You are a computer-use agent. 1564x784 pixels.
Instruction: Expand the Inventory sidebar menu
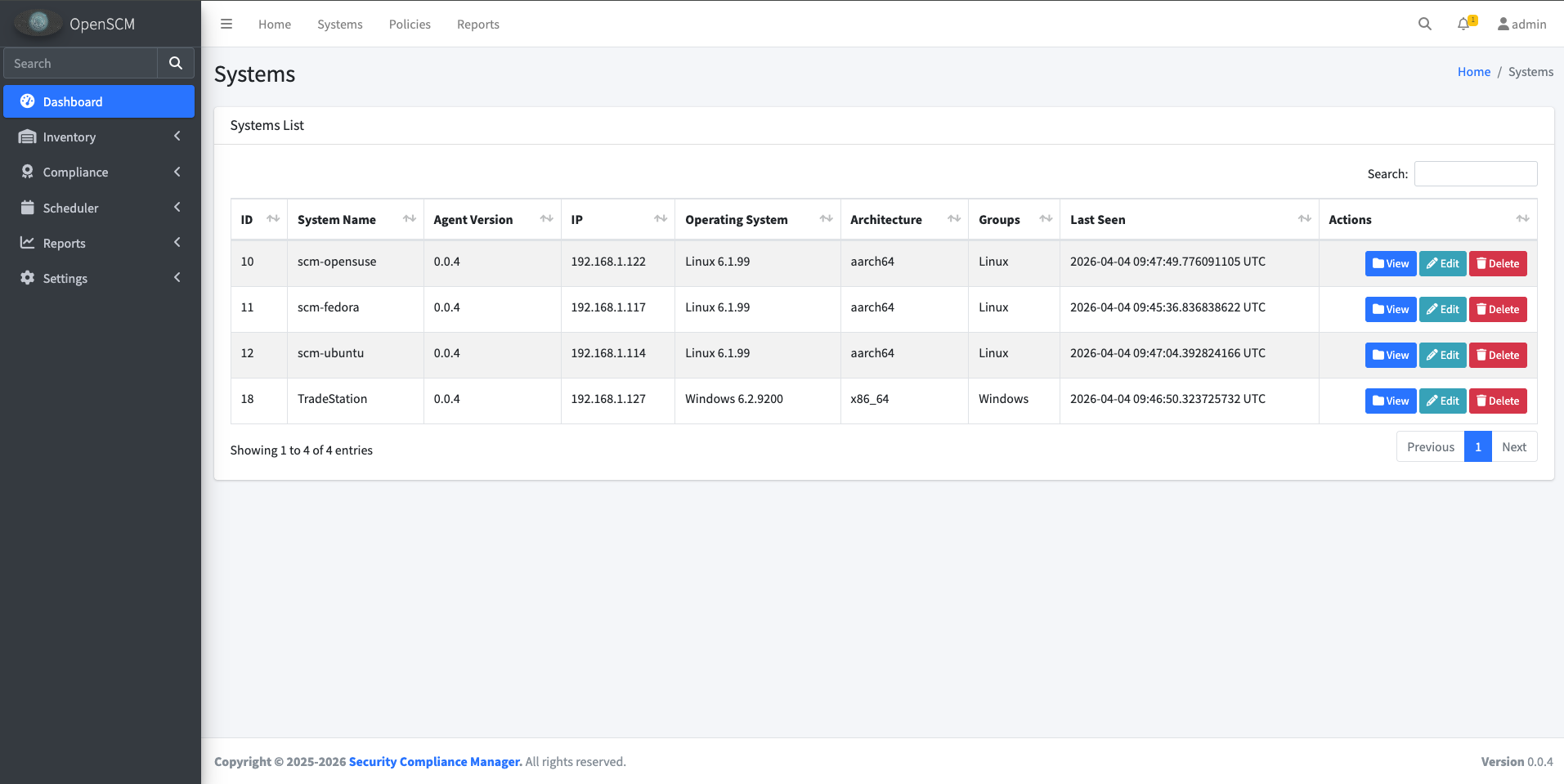(99, 137)
